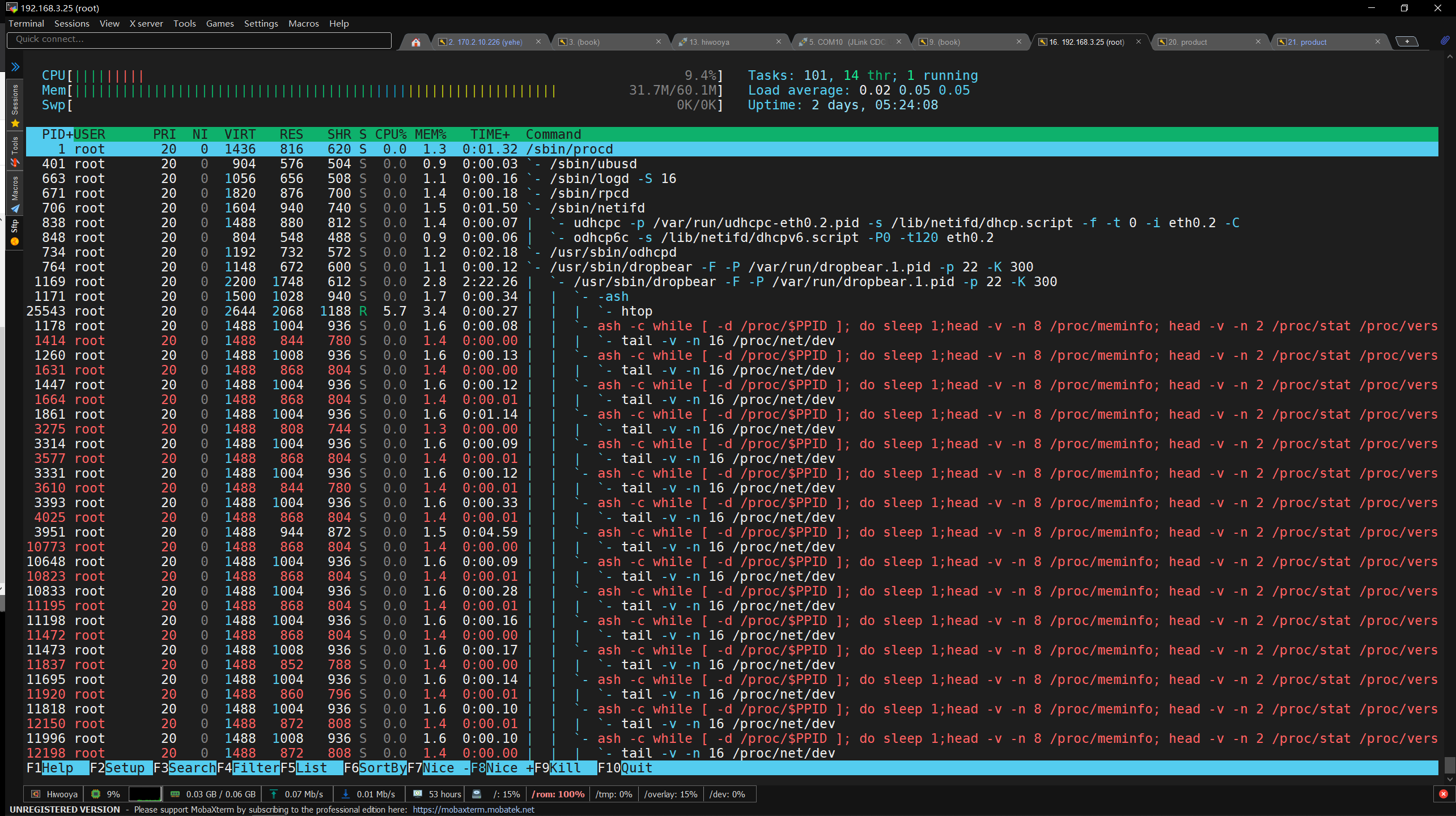This screenshot has width=1456, height=816.
Task: Click the CPU 9% usage icon in status bar
Action: coord(95,794)
